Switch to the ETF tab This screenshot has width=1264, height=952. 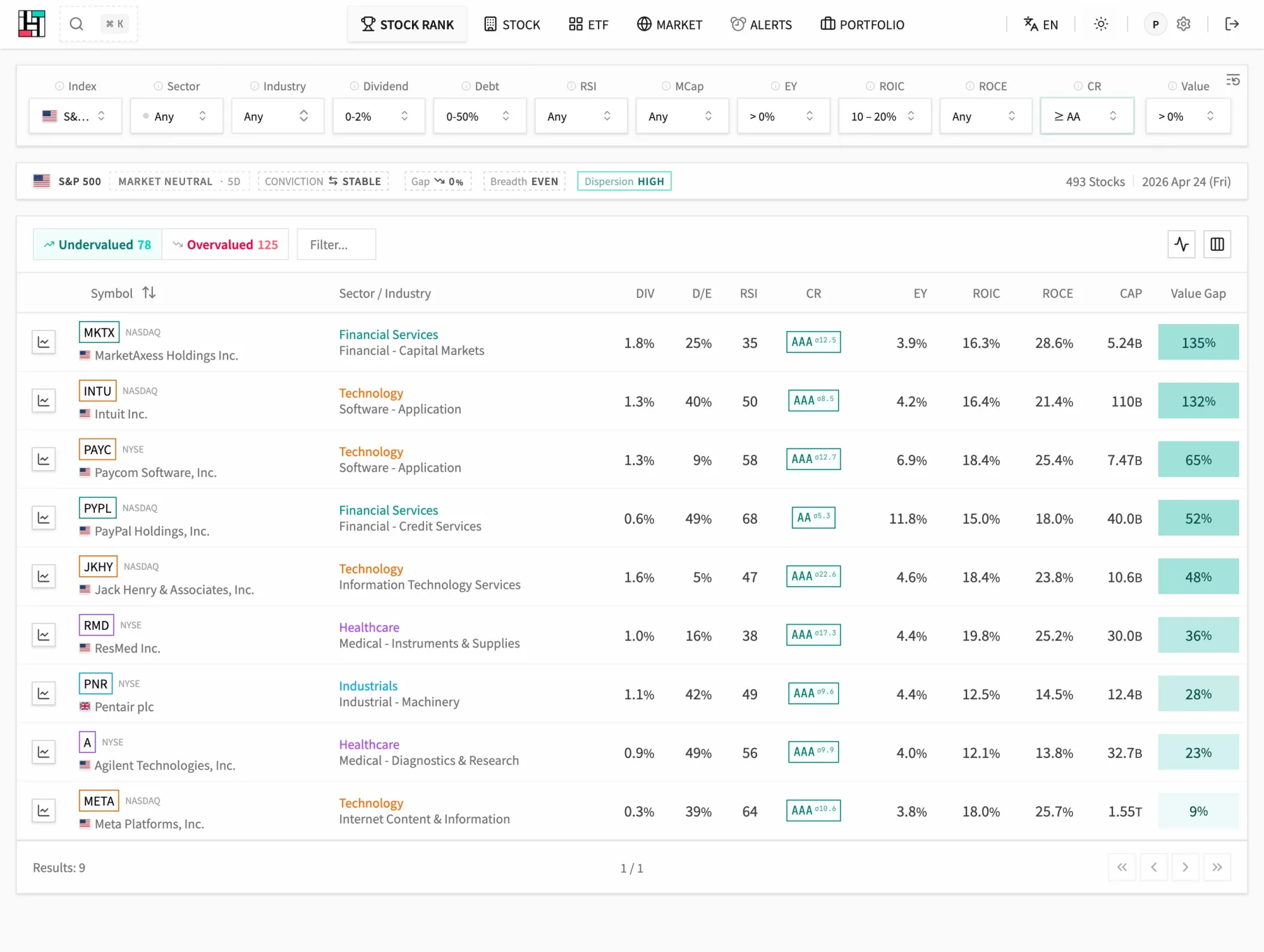(588, 25)
